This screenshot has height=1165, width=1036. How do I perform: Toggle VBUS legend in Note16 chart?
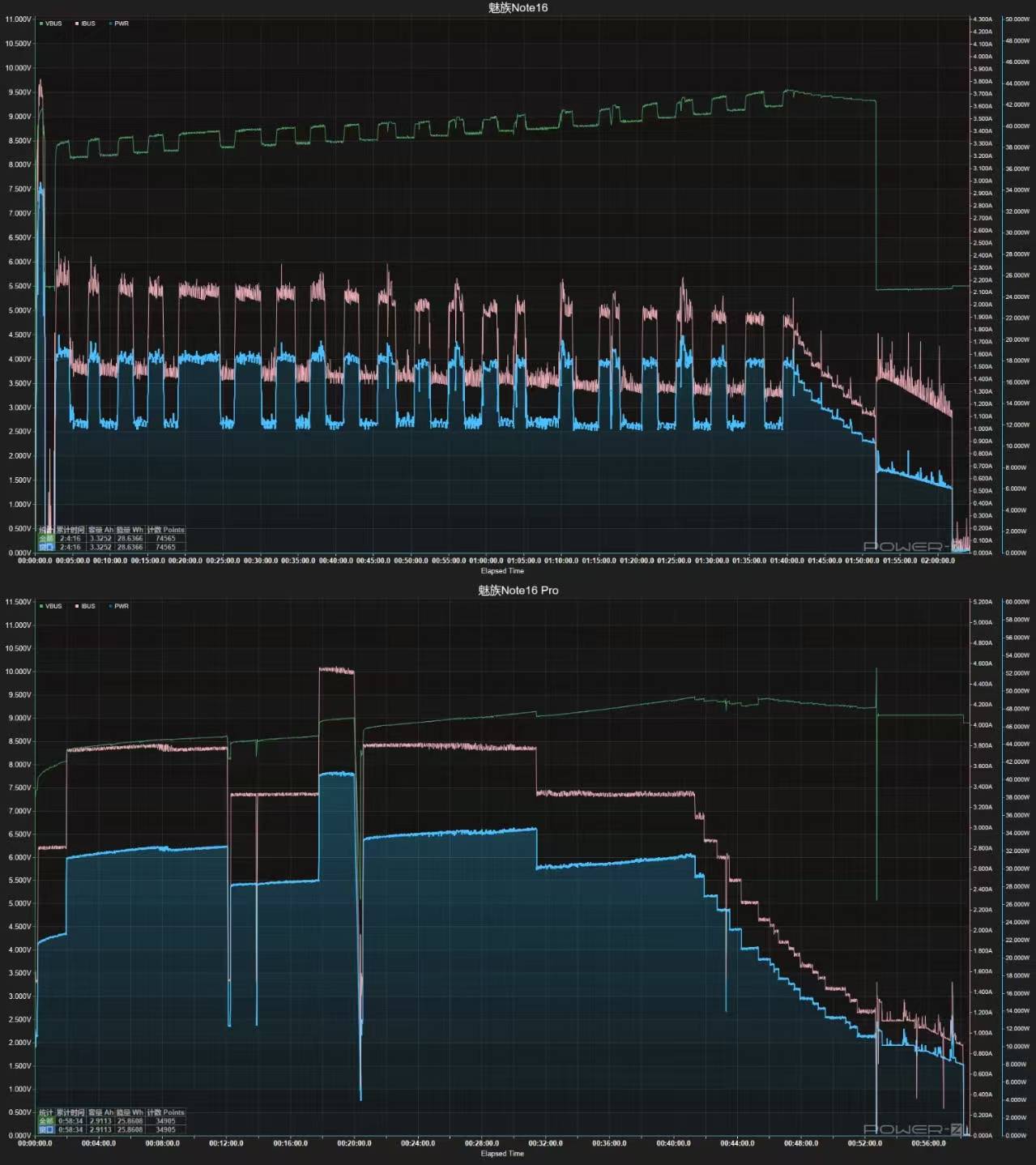click(50, 23)
